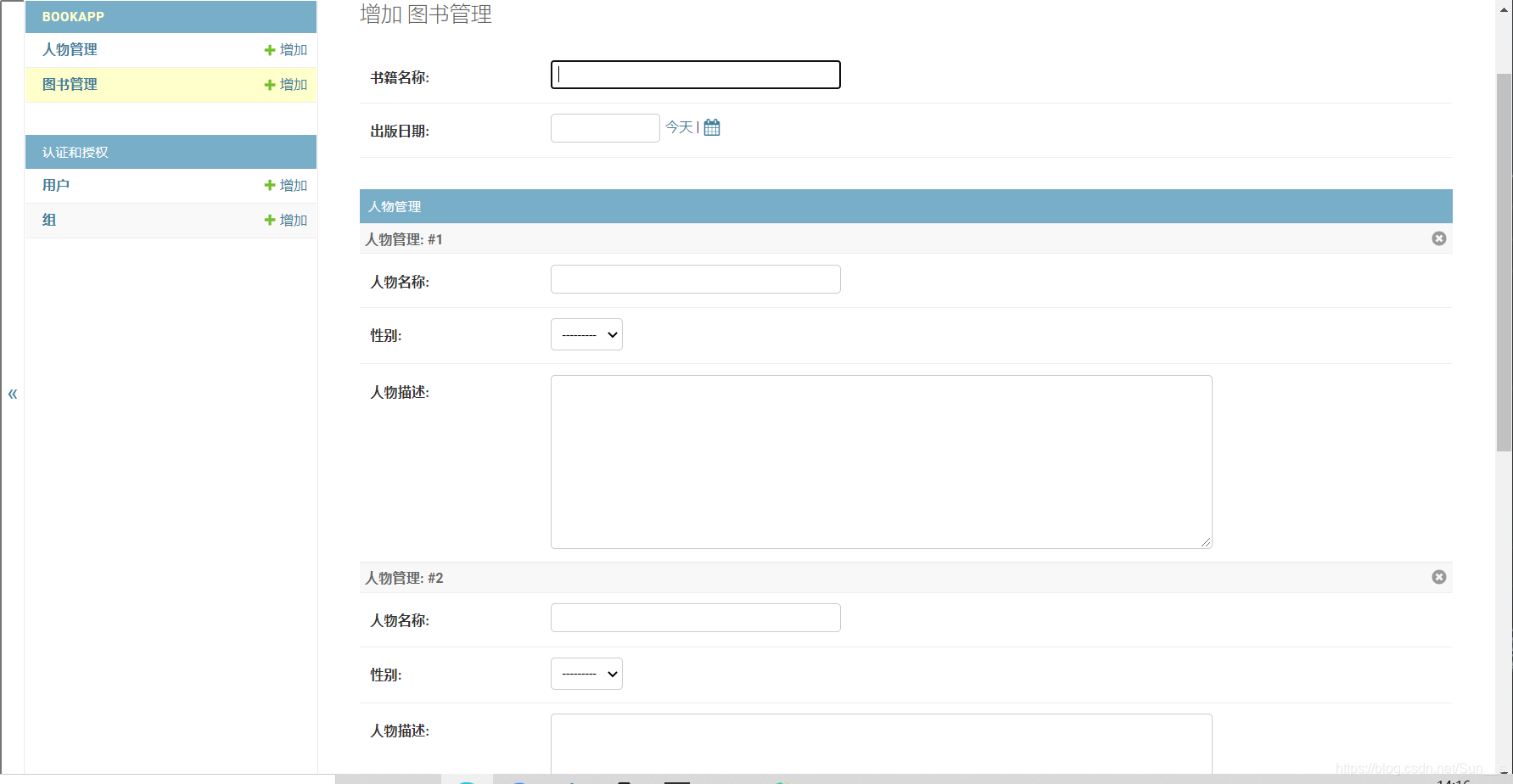Focus 人物名称 field in entry #2
1513x784 pixels.
pos(696,618)
